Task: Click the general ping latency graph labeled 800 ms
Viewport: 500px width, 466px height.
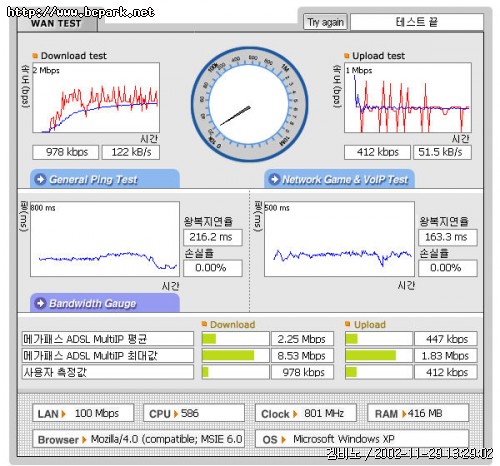Action: pyautogui.click(x=105, y=239)
